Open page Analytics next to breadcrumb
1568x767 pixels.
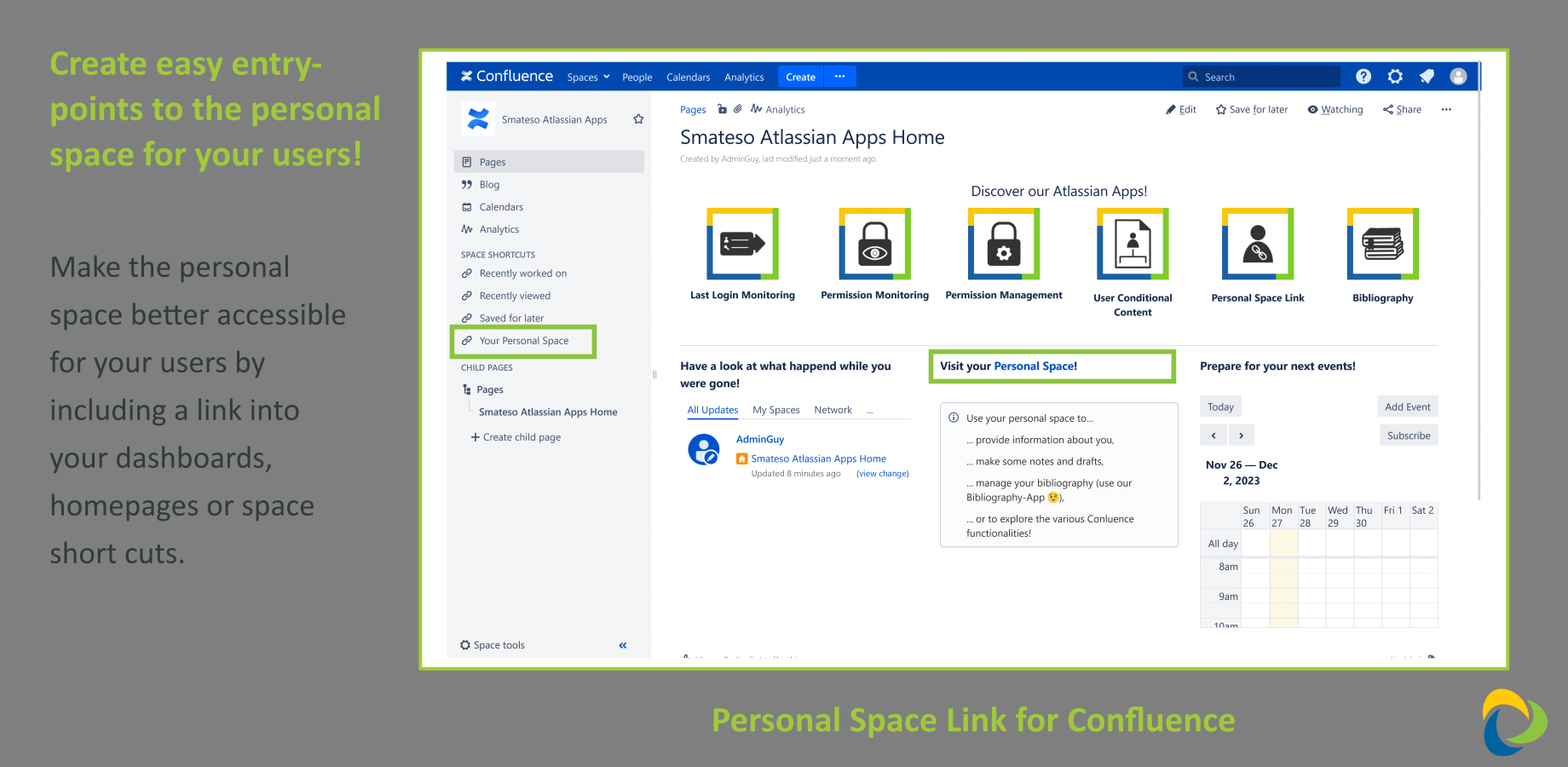click(778, 110)
